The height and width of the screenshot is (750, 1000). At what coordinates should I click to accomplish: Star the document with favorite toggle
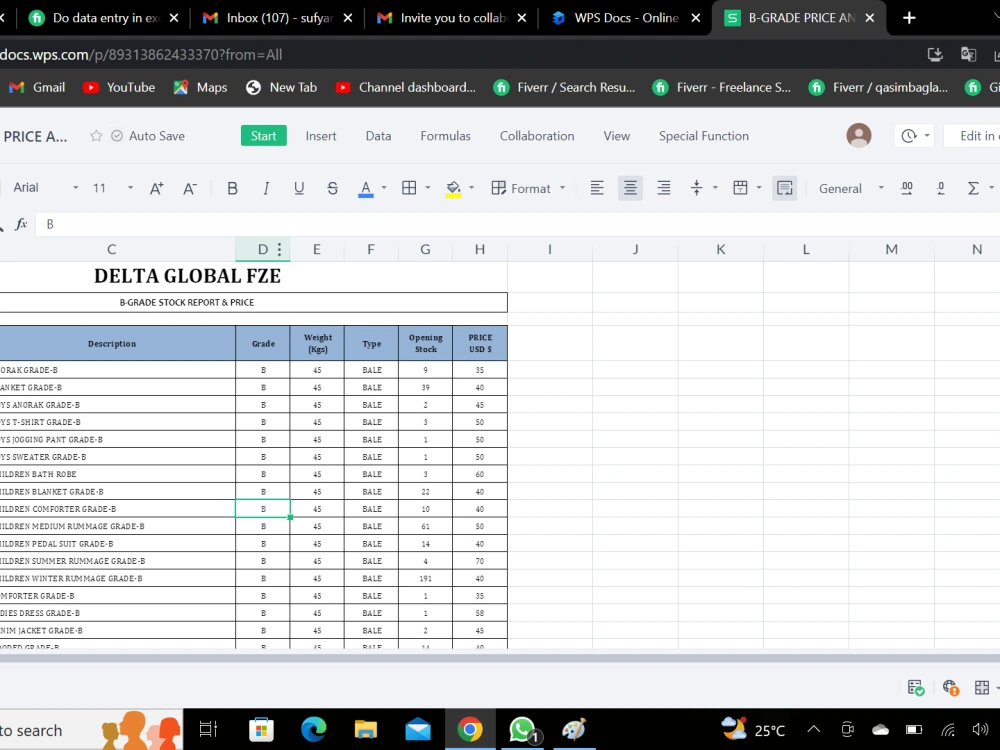pyautogui.click(x=95, y=136)
